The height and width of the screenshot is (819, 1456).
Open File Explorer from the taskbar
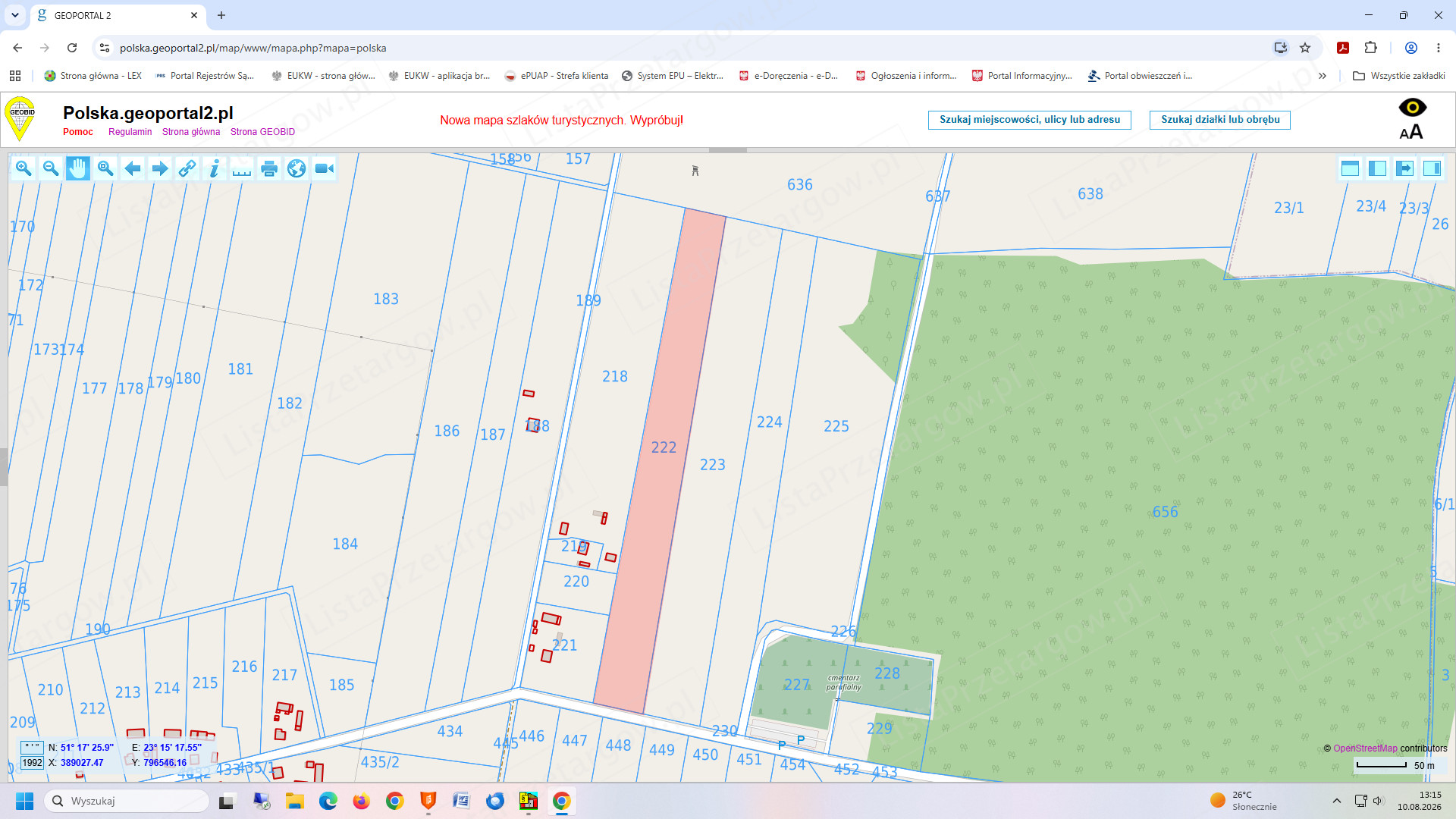pos(294,801)
